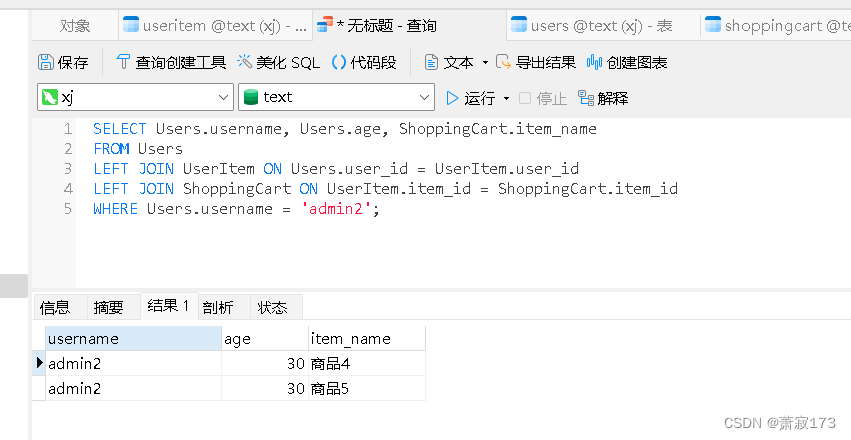Image resolution: width=851 pixels, height=440 pixels.
Task: Click line number 3 in the gutter
Action: (x=68, y=169)
